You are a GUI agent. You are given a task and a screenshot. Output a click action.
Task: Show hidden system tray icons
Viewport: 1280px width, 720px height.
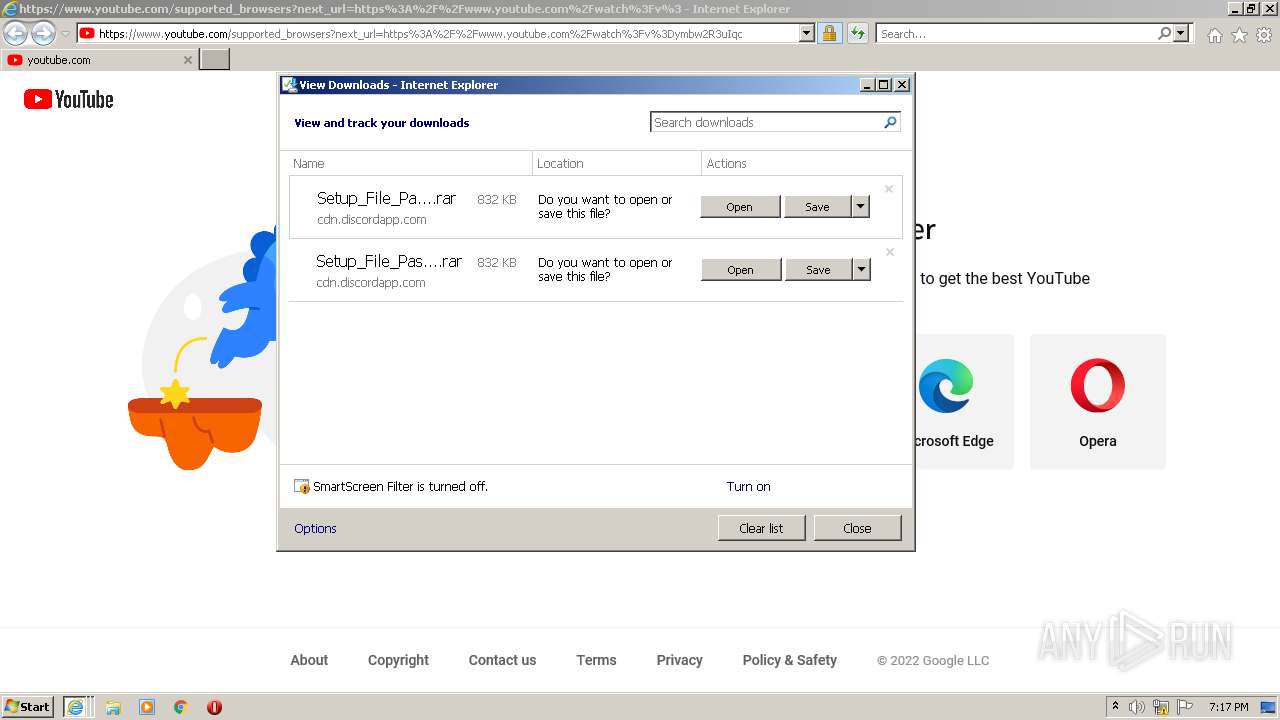pyautogui.click(x=1115, y=707)
